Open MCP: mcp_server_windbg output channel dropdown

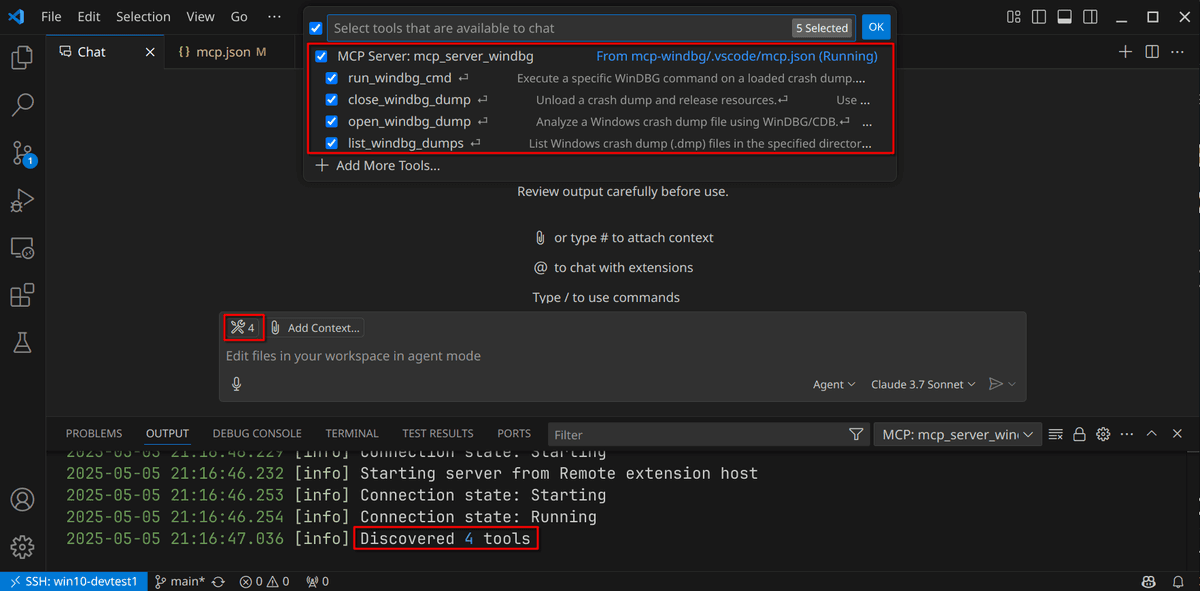click(957, 434)
